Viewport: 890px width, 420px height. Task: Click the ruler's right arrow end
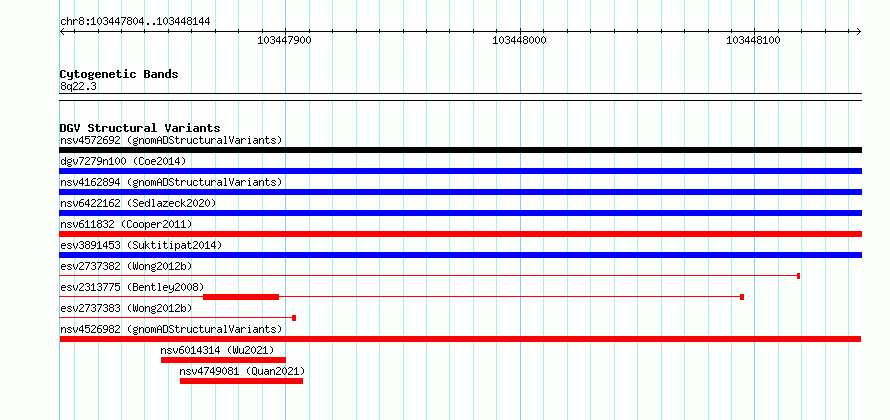[x=859, y=31]
